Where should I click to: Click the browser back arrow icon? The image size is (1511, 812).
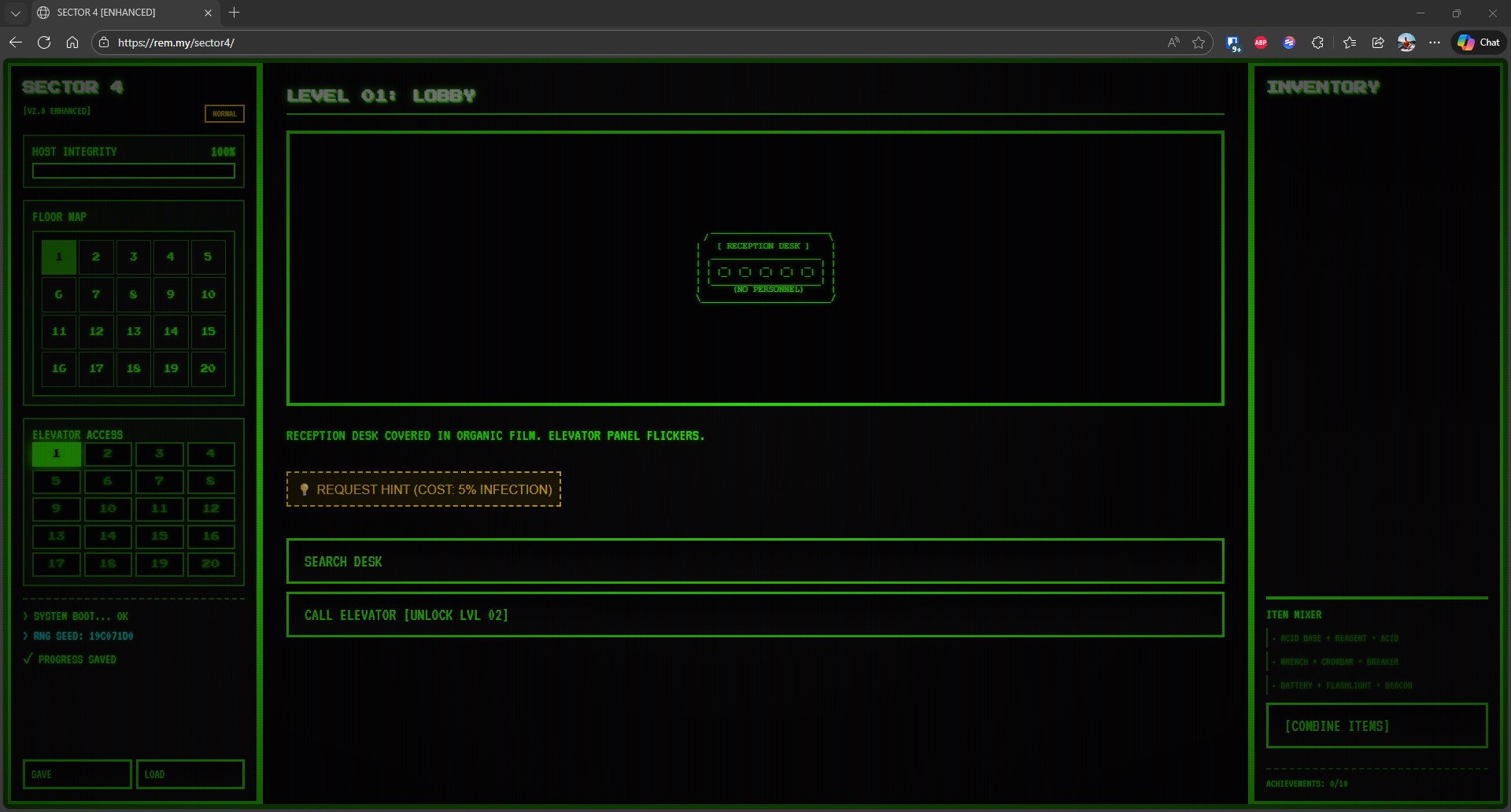tap(16, 42)
